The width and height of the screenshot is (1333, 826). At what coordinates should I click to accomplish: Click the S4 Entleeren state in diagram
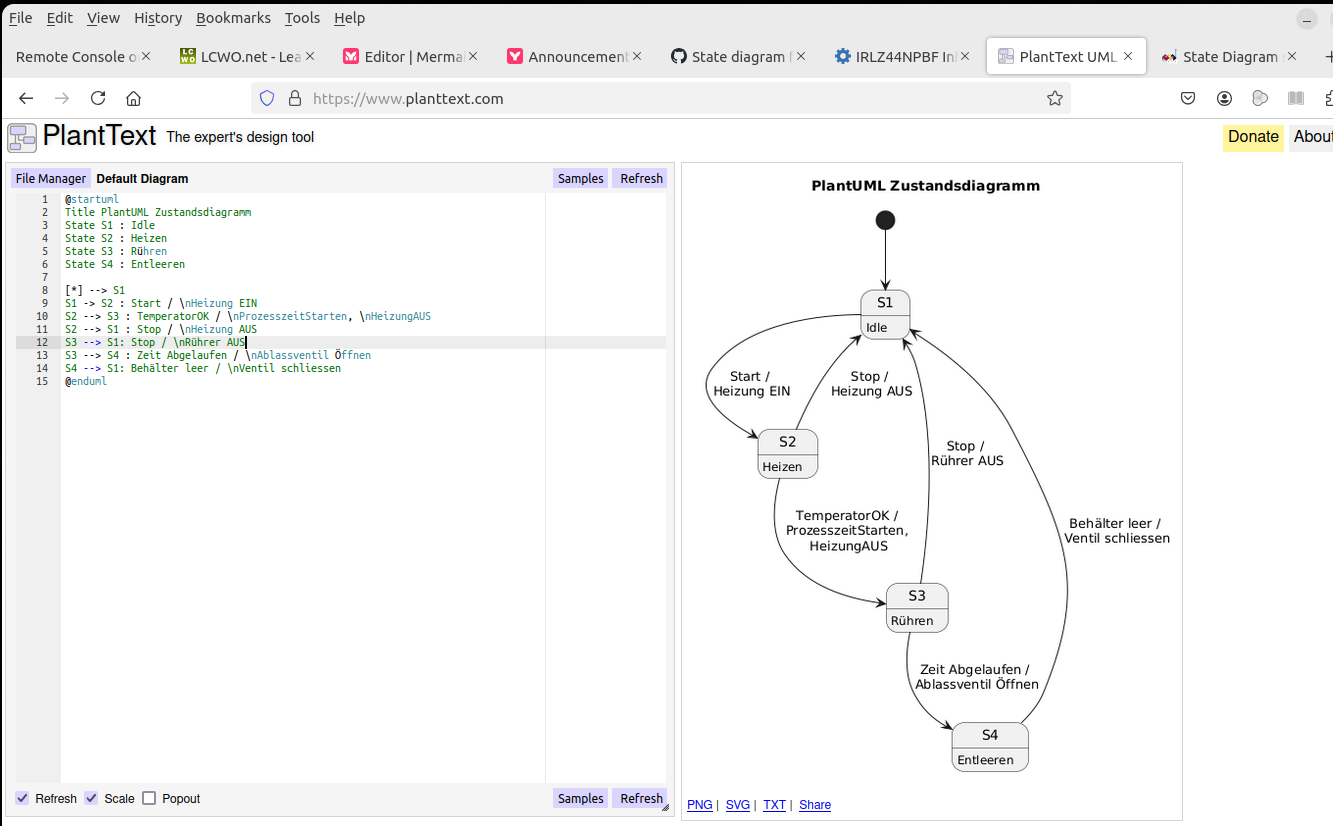990,746
